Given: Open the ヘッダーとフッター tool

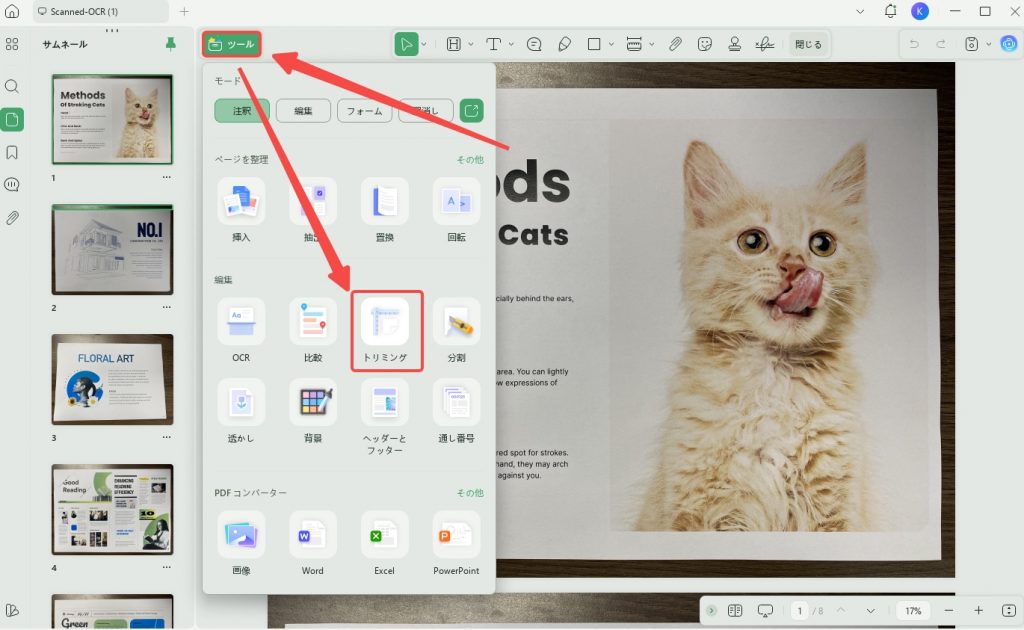Looking at the screenshot, I should (x=385, y=417).
